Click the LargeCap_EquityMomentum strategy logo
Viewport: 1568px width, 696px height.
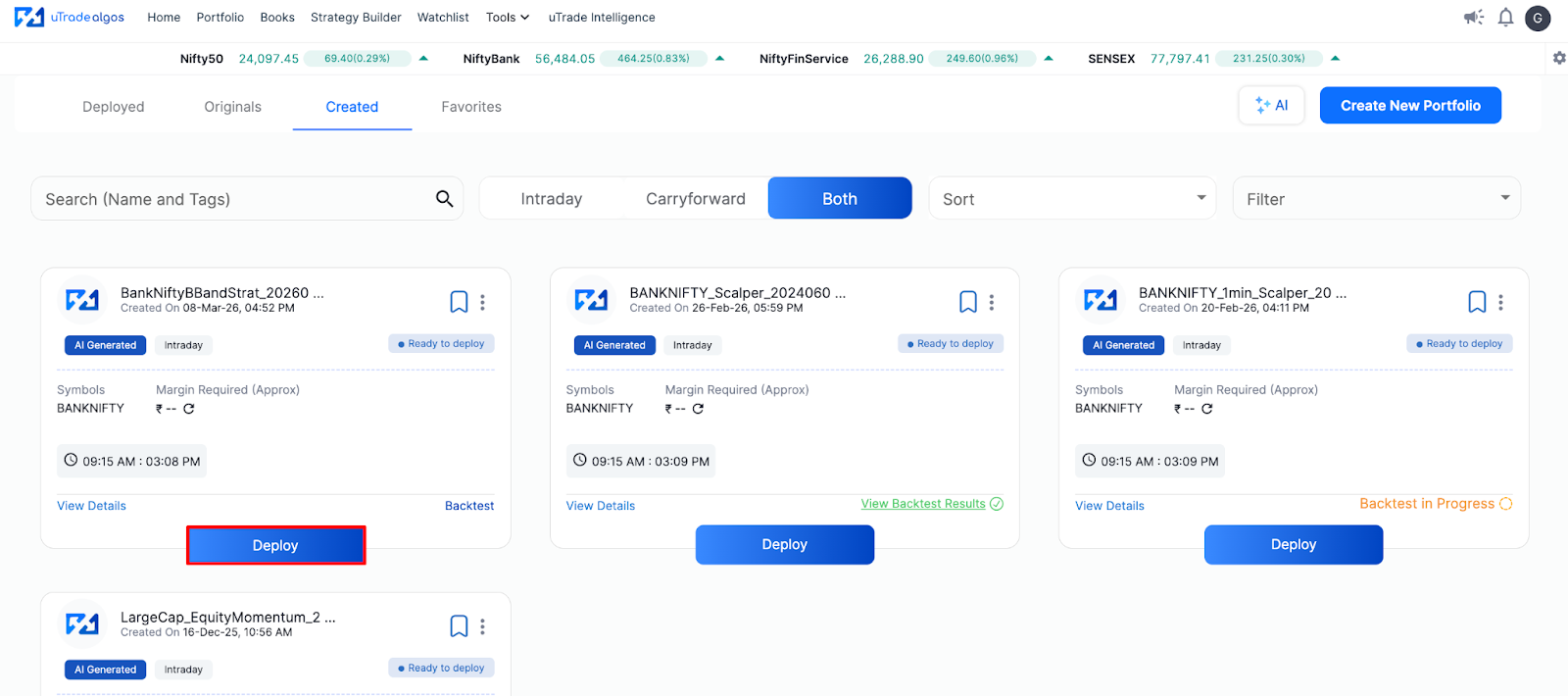[x=82, y=623]
